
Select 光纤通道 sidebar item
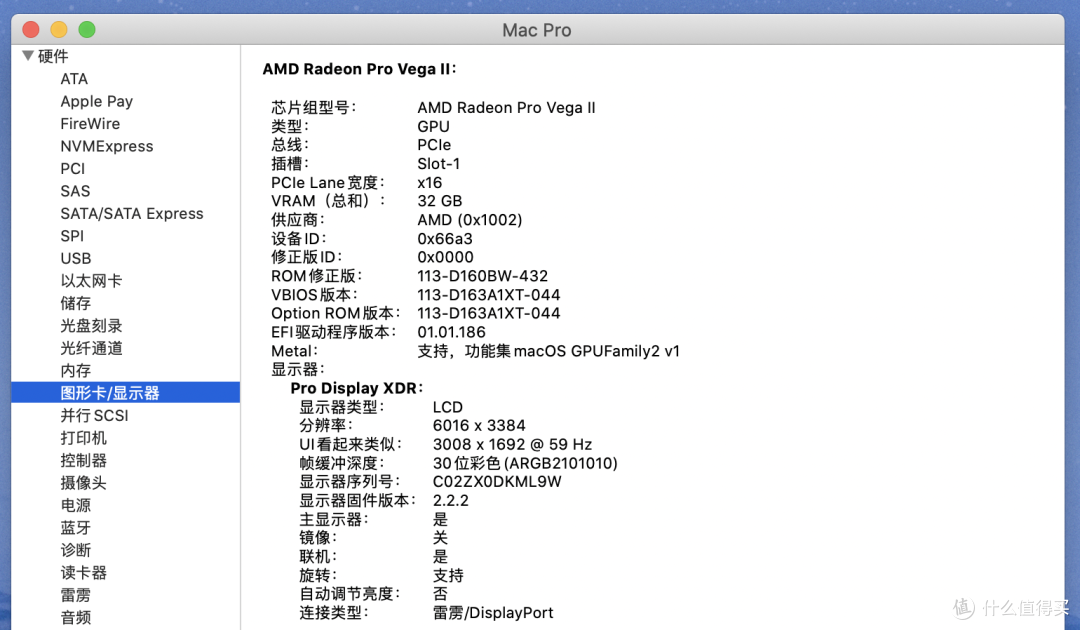(x=91, y=348)
